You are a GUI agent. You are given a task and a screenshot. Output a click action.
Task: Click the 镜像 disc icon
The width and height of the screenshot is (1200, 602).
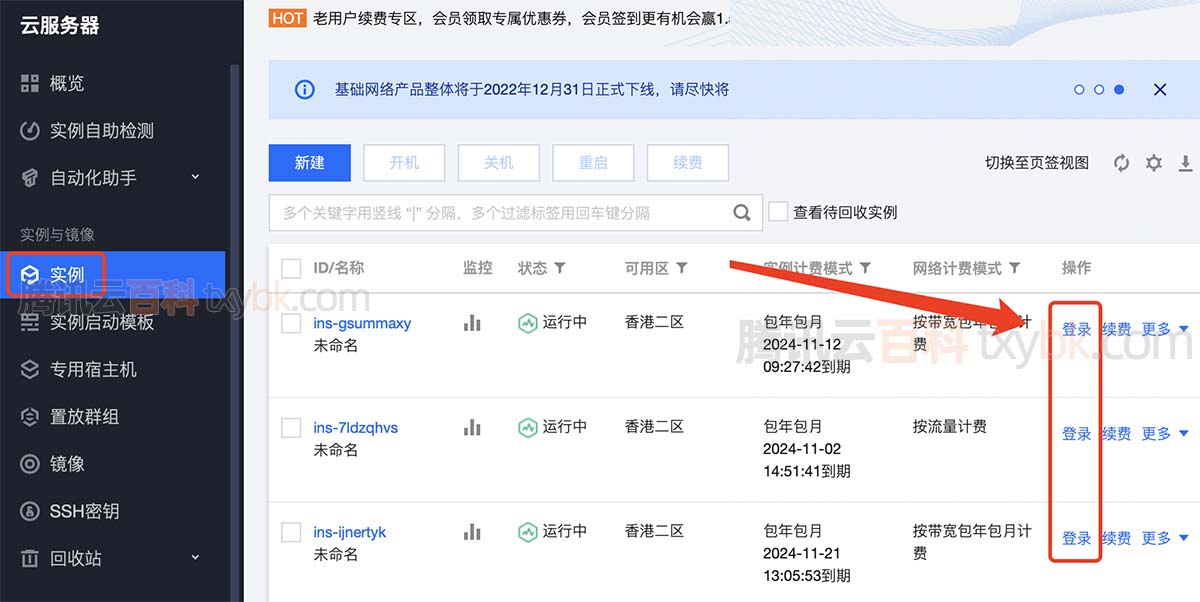[x=30, y=464]
